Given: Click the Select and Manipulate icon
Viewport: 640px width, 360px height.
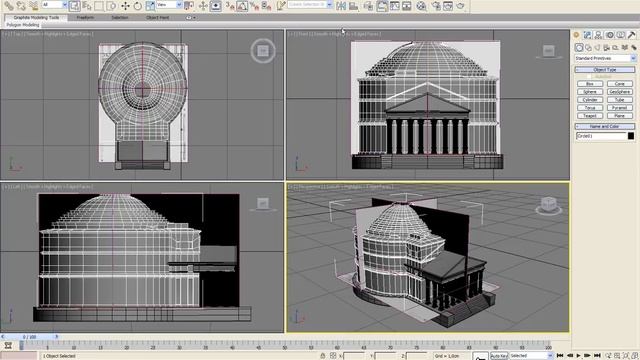Looking at the screenshot, I should [203, 6].
